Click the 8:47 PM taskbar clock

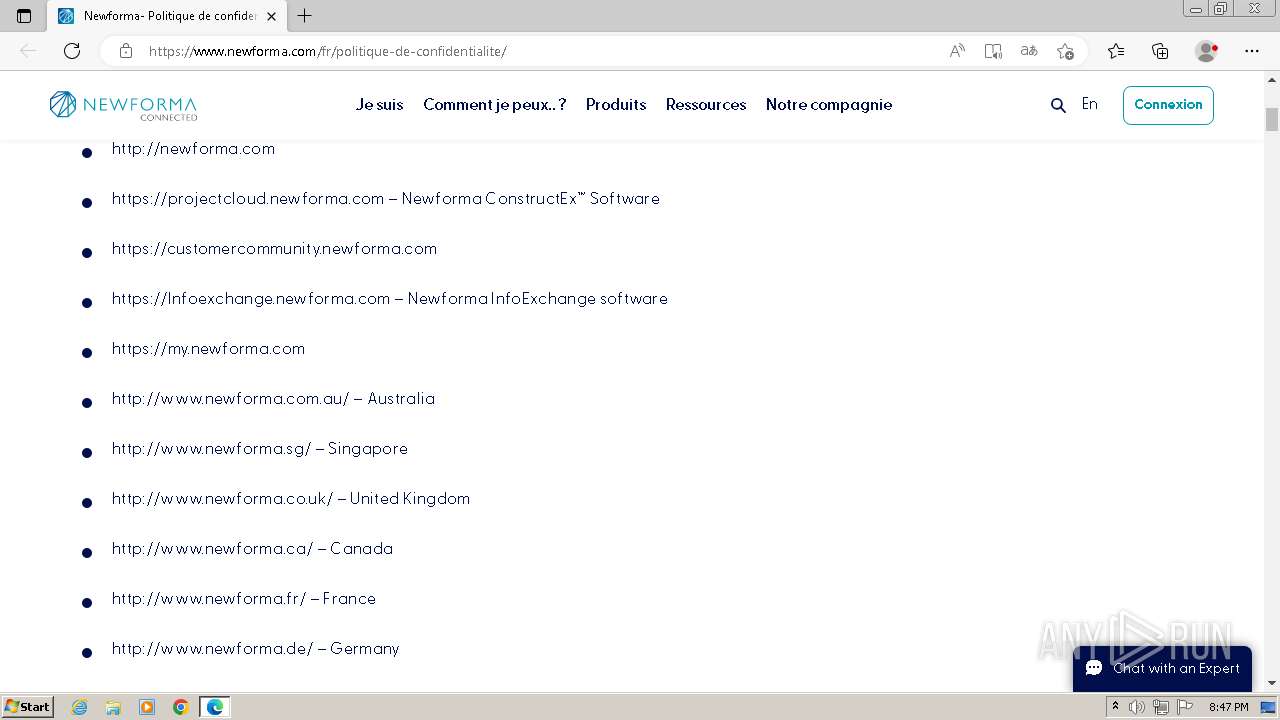tap(1228, 707)
